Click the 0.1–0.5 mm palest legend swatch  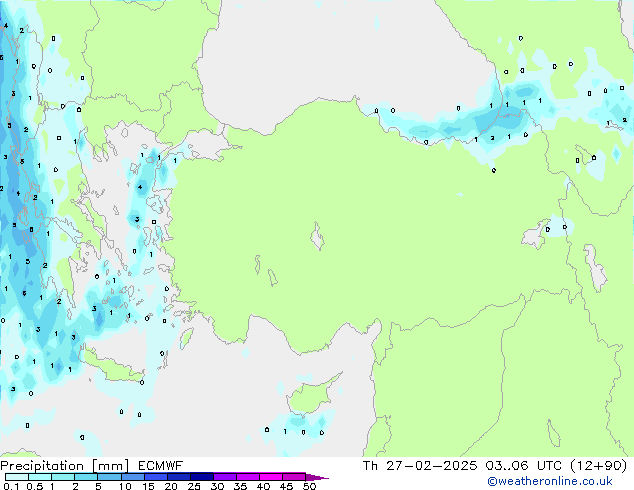point(17,477)
